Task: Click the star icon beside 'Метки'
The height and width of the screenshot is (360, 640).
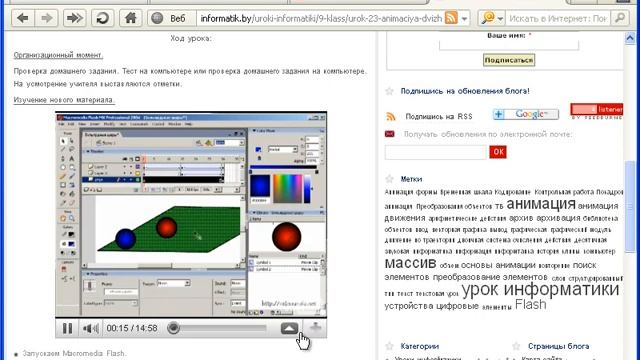Action: point(389,179)
